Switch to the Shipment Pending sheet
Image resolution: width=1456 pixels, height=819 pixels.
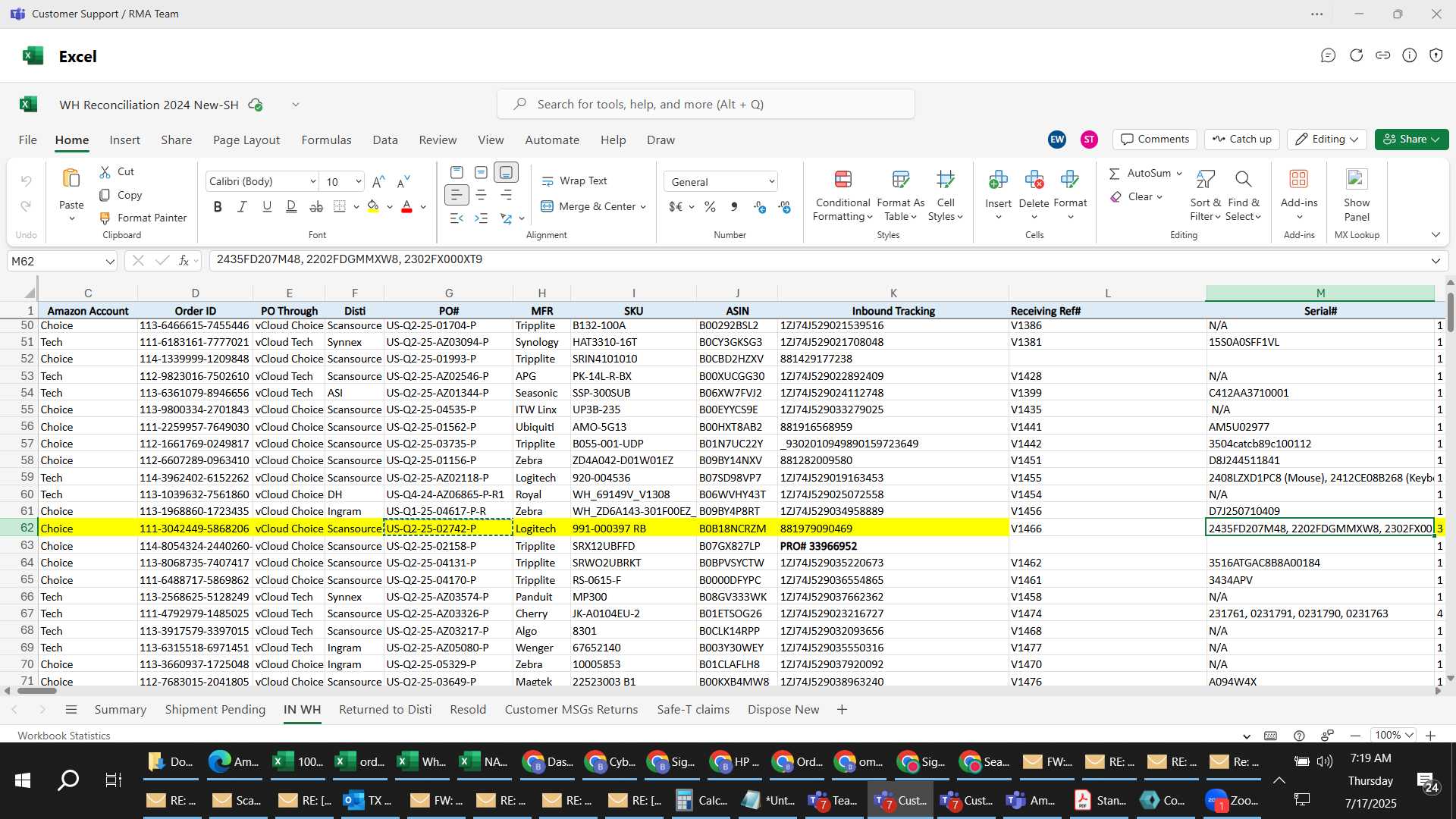click(215, 710)
